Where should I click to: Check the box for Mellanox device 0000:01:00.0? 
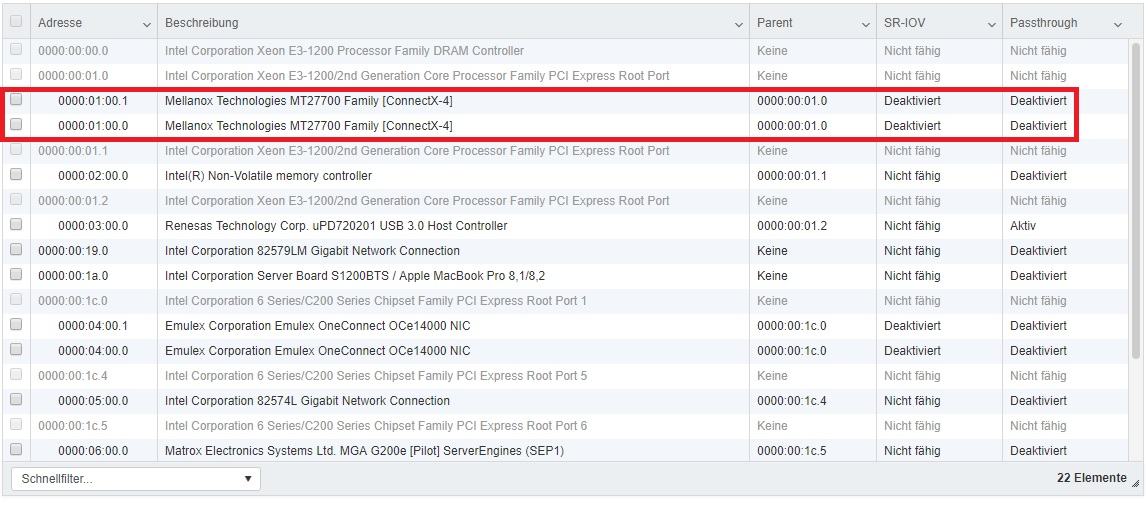coord(16,125)
